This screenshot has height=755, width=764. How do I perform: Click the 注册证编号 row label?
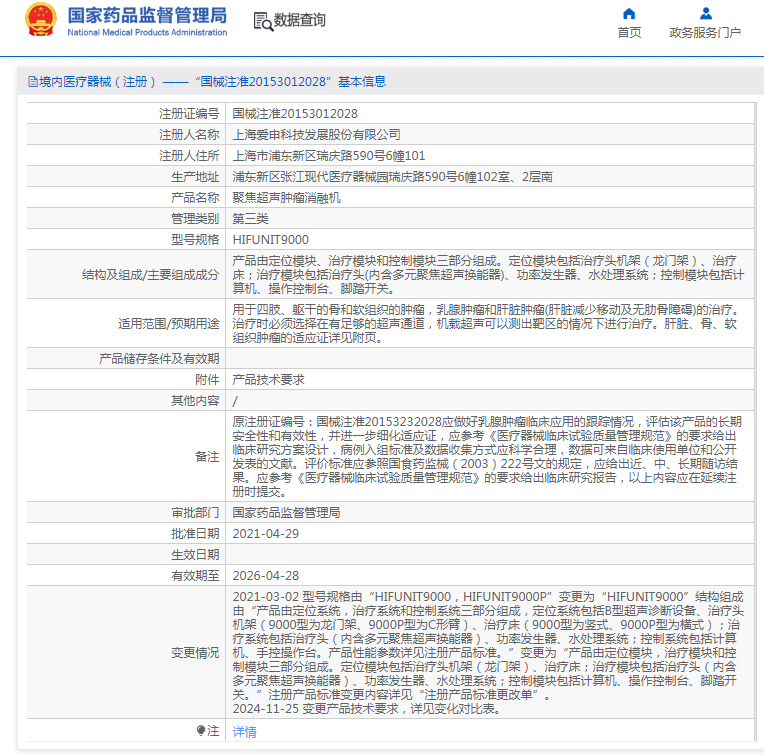click(189, 113)
